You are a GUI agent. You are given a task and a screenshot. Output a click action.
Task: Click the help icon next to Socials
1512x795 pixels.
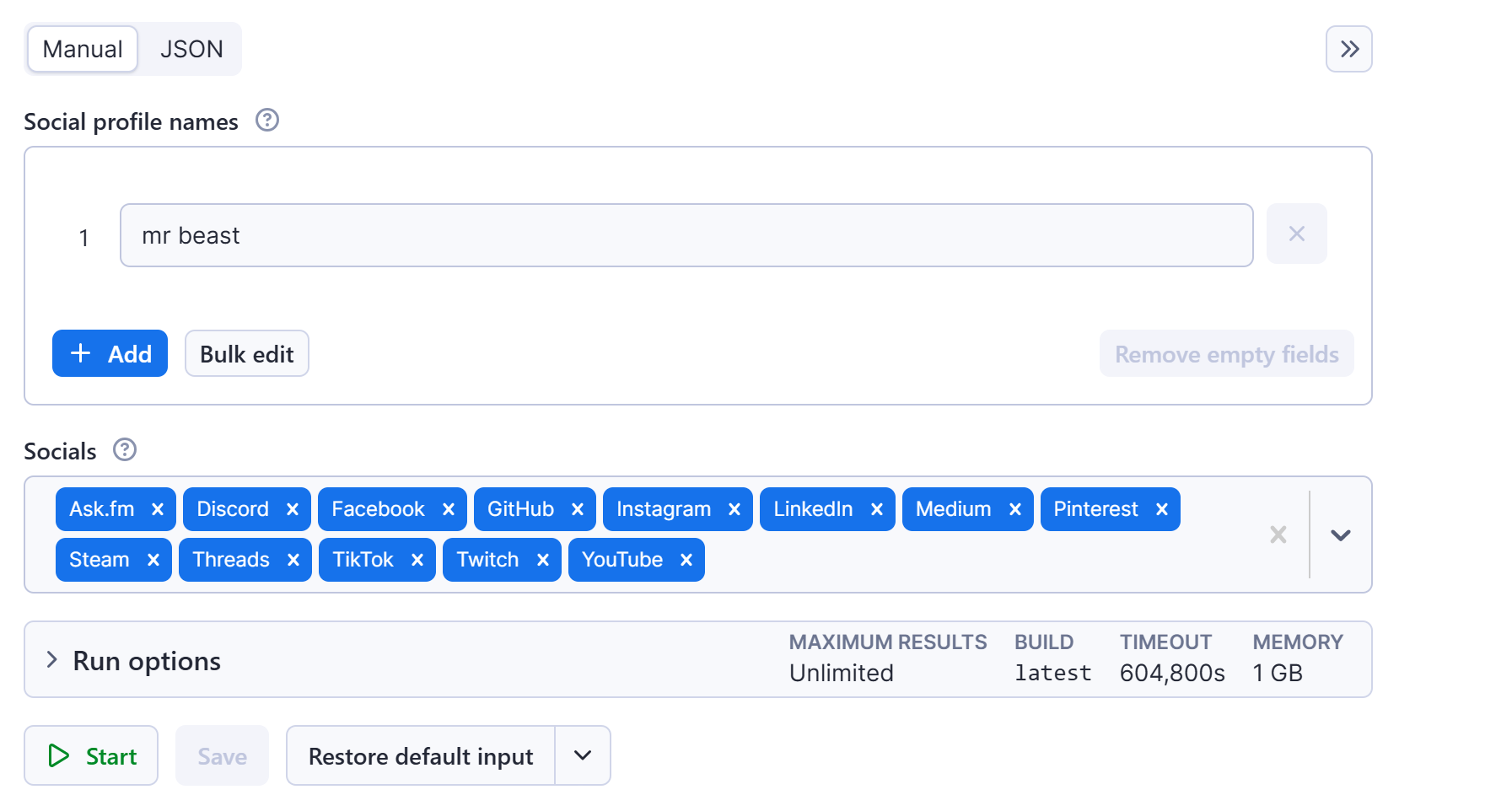pos(125,450)
